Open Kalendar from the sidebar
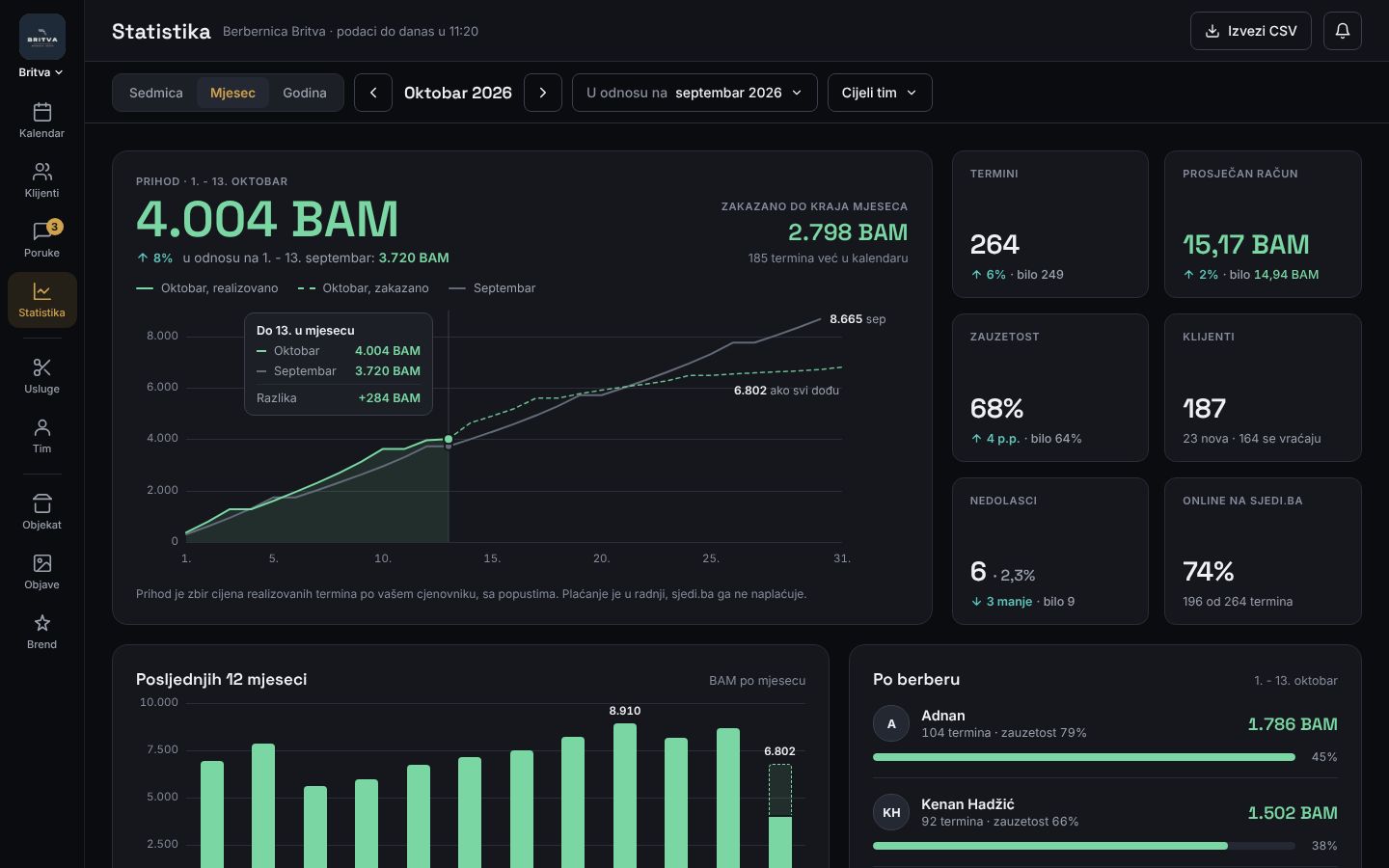1389x868 pixels. point(41,121)
